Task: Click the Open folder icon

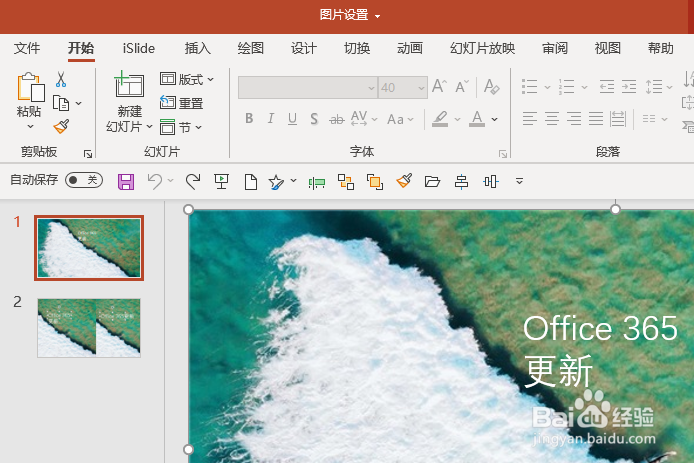Action: (432, 181)
